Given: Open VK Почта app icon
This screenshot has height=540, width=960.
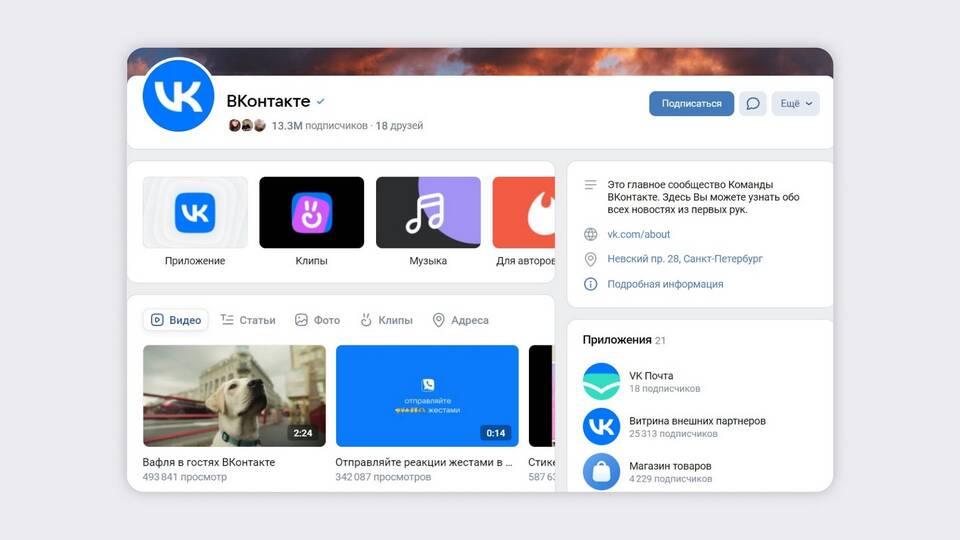Looking at the screenshot, I should click(601, 381).
